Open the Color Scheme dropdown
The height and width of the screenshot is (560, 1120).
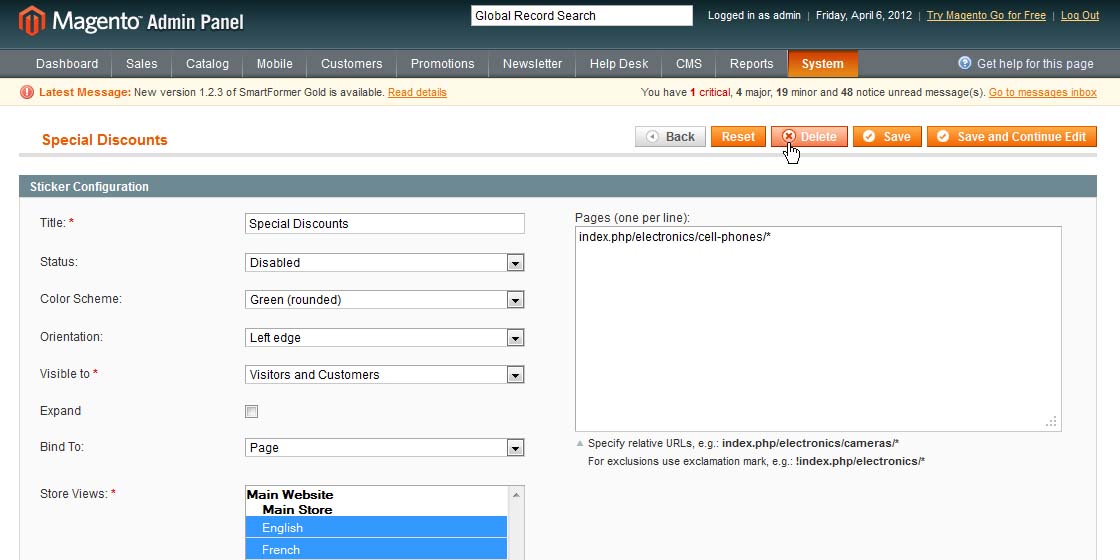click(384, 300)
